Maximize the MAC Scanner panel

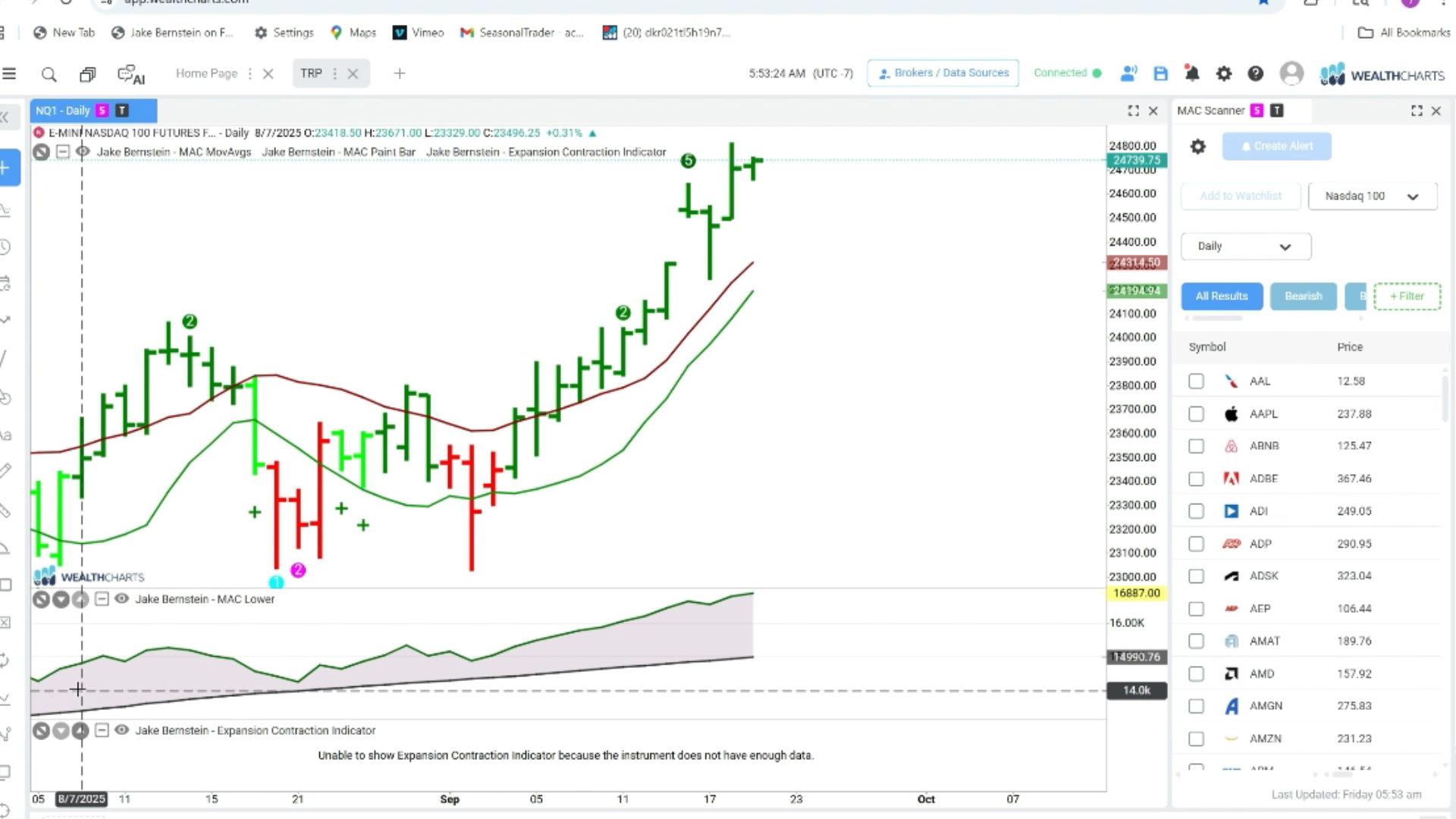click(x=1417, y=111)
